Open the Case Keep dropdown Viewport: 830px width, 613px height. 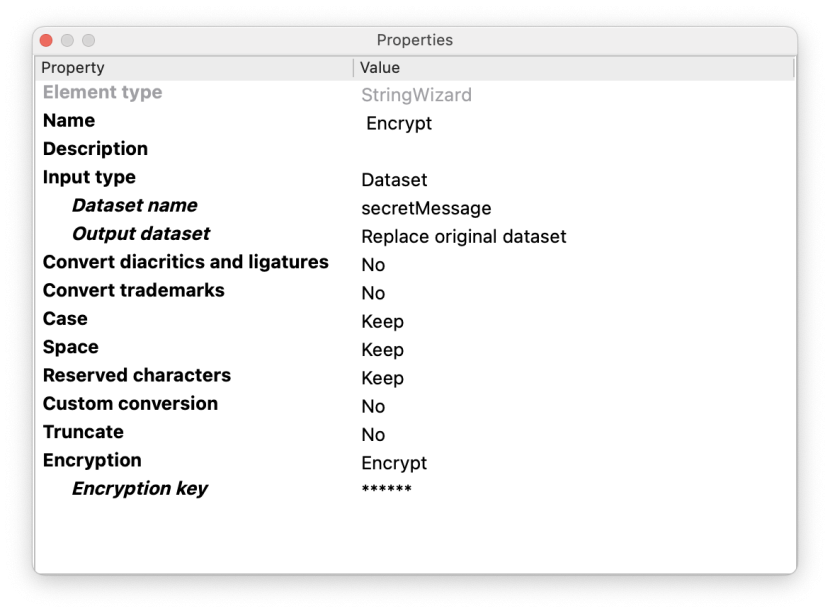tap(382, 322)
